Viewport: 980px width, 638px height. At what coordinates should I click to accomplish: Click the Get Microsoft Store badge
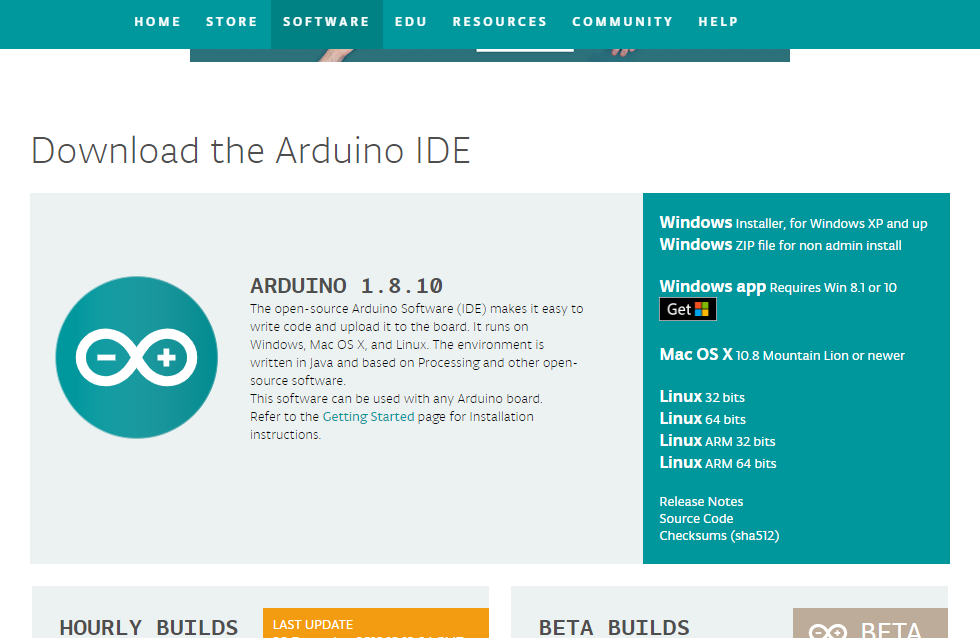click(x=688, y=309)
